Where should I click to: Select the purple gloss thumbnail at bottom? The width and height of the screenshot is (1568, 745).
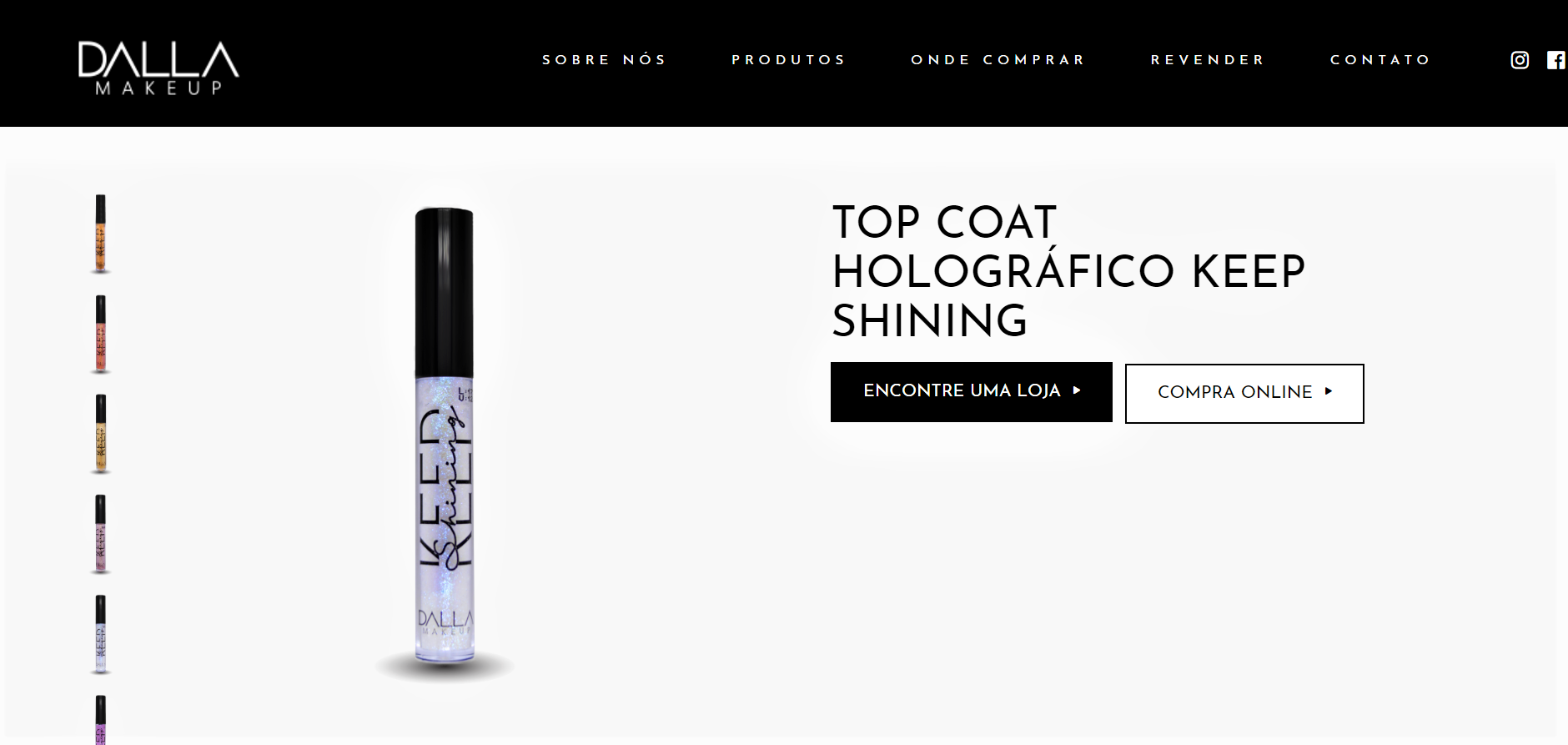point(100,719)
